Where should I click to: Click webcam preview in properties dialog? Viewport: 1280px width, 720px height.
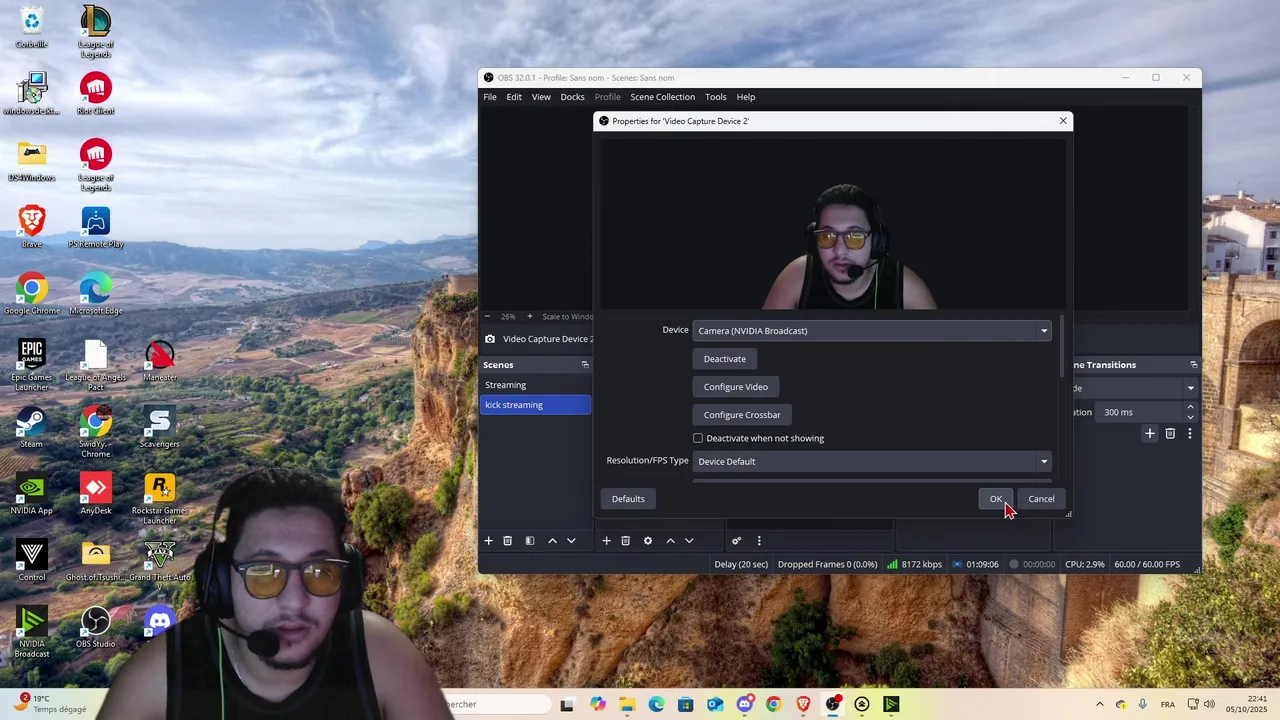pos(833,222)
